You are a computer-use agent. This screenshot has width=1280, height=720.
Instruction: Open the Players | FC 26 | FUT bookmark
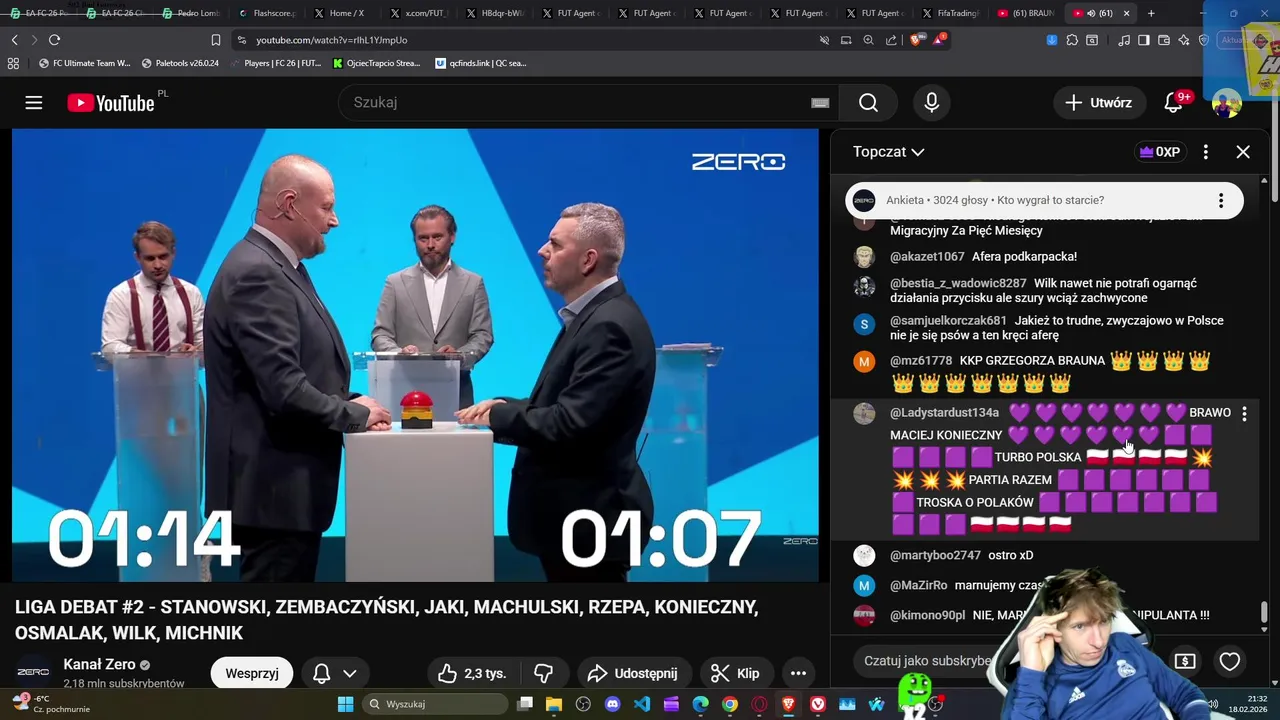coord(275,63)
